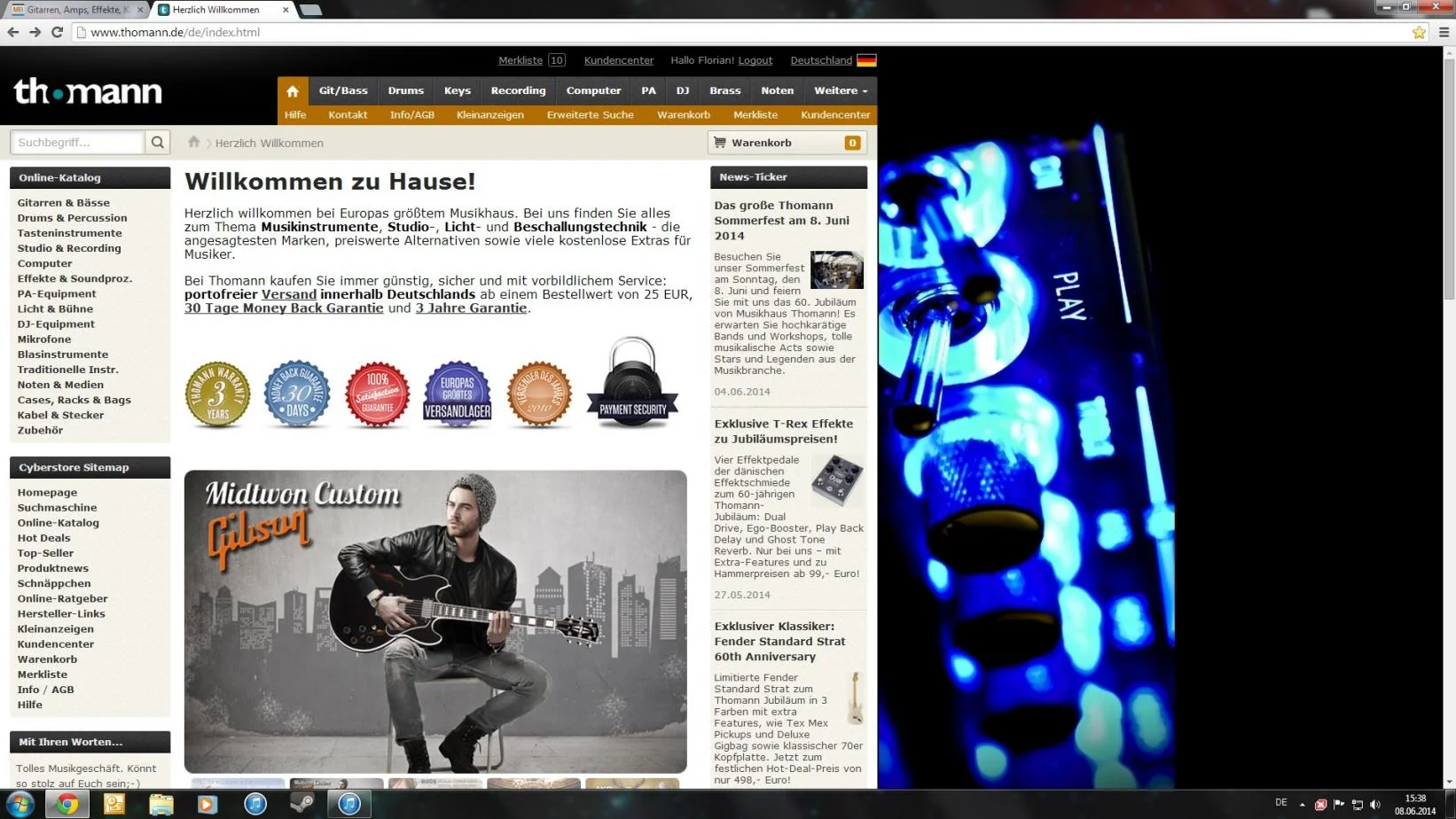Reload the page with the refresh icon
The height and width of the screenshot is (819, 1456).
pyautogui.click(x=58, y=32)
